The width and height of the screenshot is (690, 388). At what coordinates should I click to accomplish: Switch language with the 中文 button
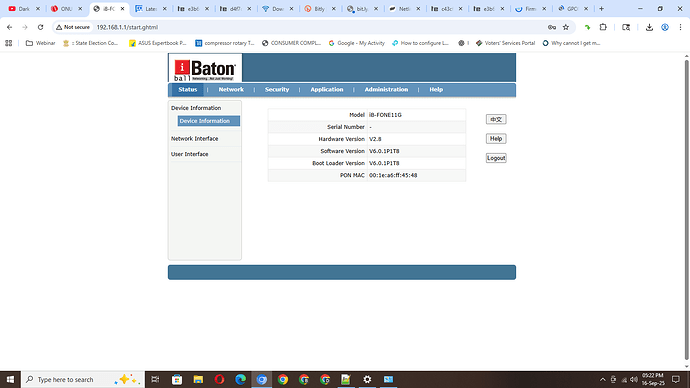tap(496, 119)
